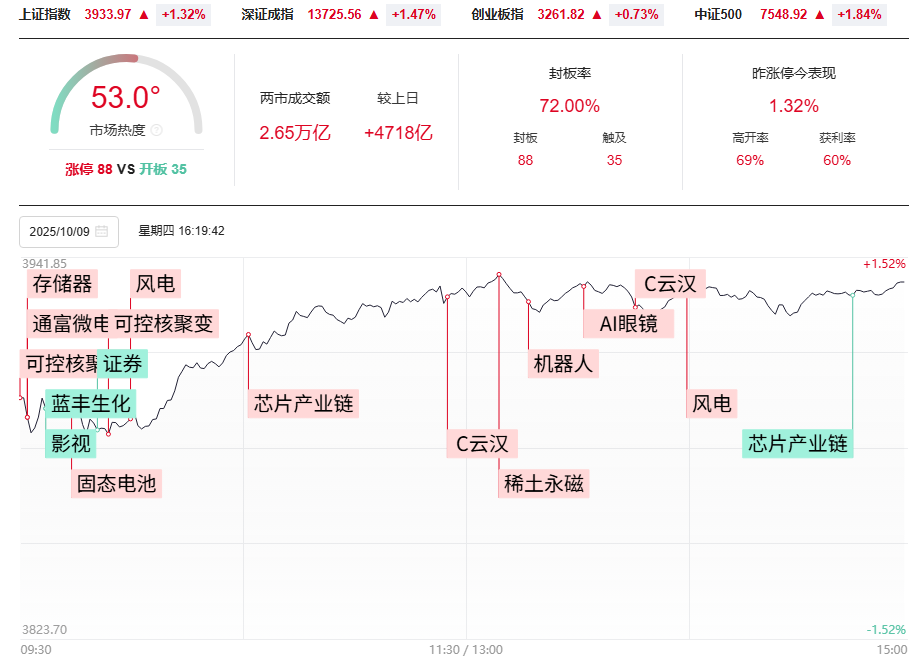The width and height of the screenshot is (919, 661).
Task: Click the red 涨停 88 text
Action: pyautogui.click(x=89, y=169)
